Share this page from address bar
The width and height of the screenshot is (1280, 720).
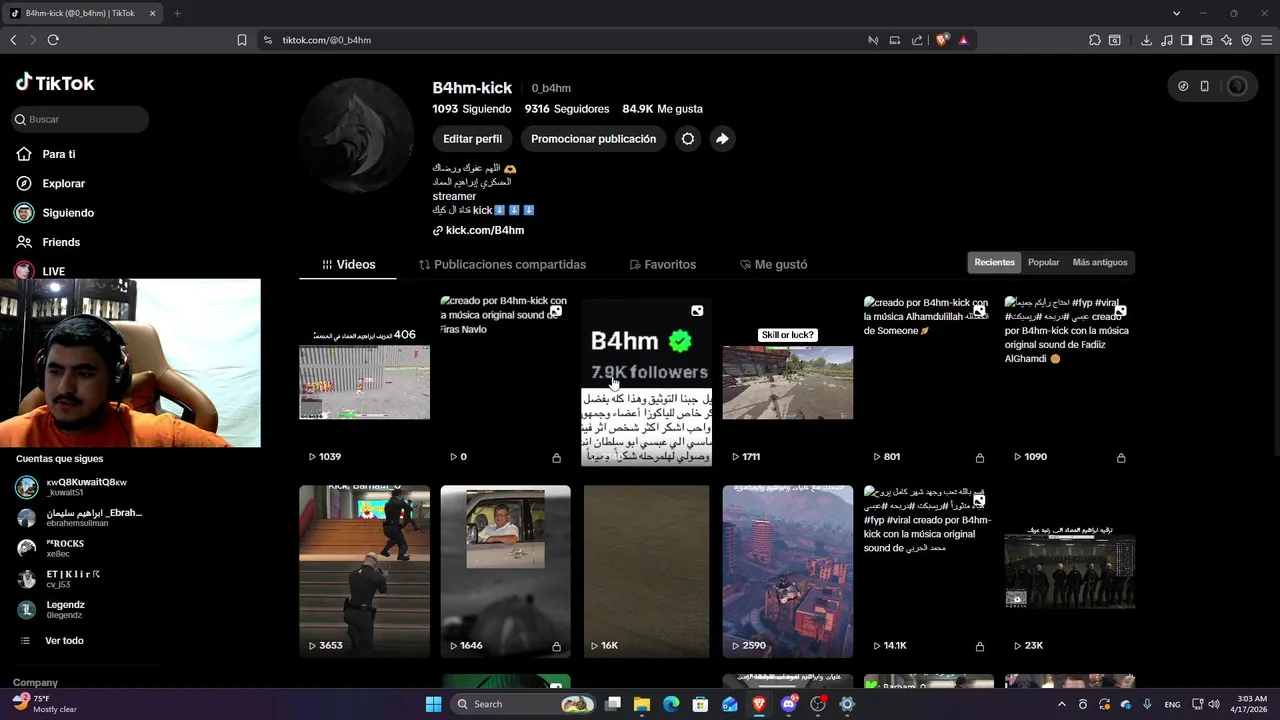click(x=917, y=40)
